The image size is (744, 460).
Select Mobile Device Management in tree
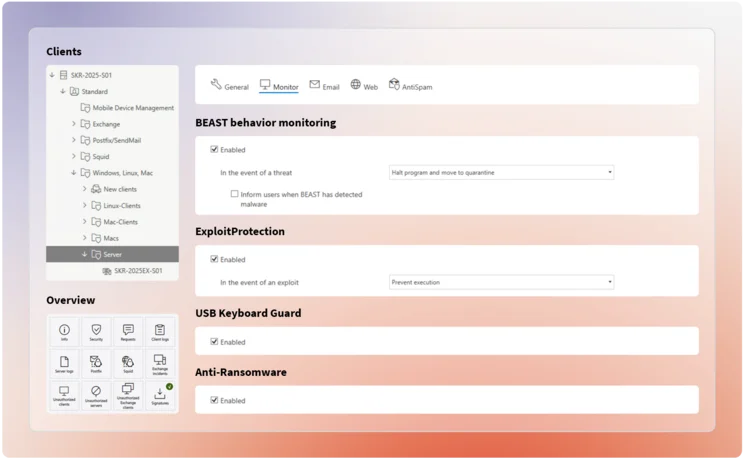pos(133,108)
